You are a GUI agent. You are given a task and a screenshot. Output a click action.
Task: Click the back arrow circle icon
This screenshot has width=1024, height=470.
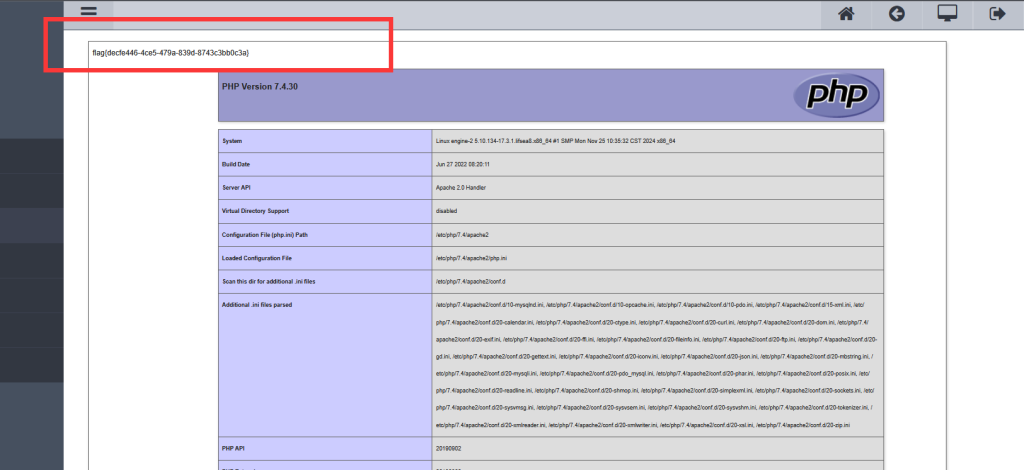coord(897,14)
